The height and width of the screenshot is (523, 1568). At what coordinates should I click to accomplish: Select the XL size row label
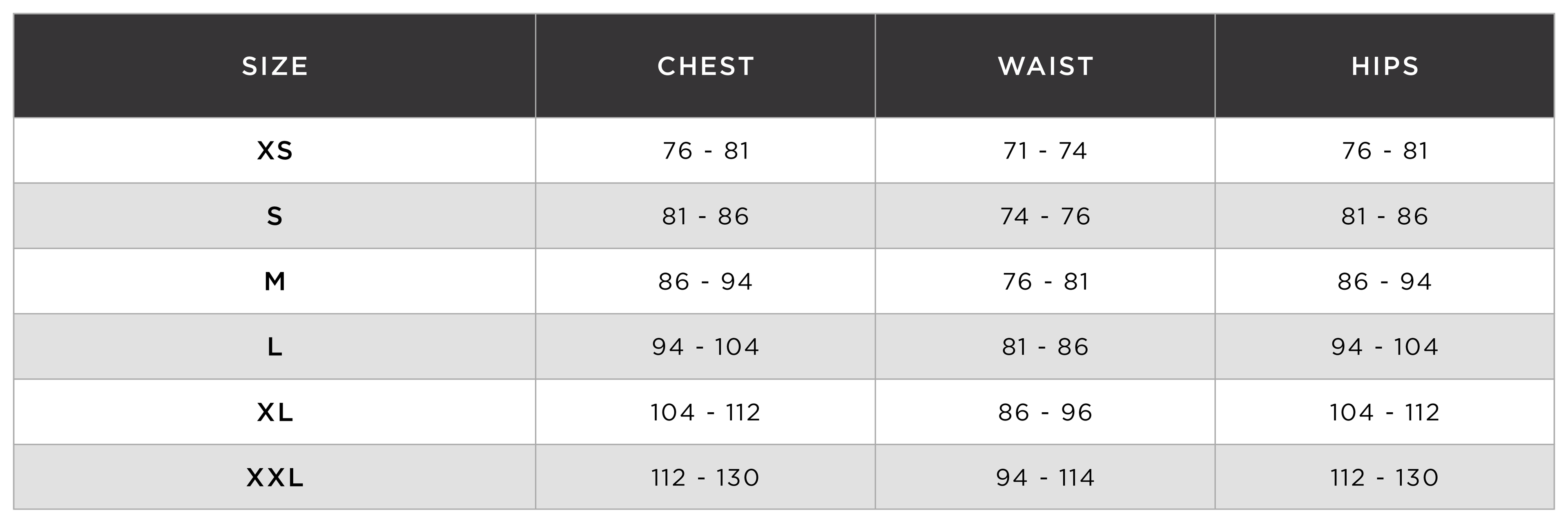point(275,412)
